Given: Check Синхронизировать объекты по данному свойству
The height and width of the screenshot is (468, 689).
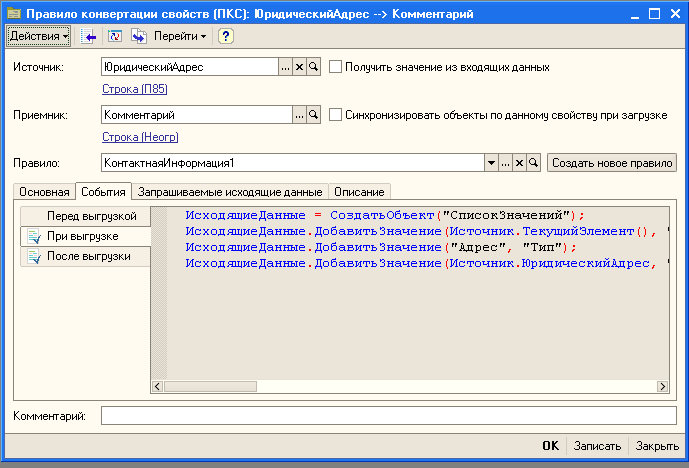Looking at the screenshot, I should pos(335,115).
